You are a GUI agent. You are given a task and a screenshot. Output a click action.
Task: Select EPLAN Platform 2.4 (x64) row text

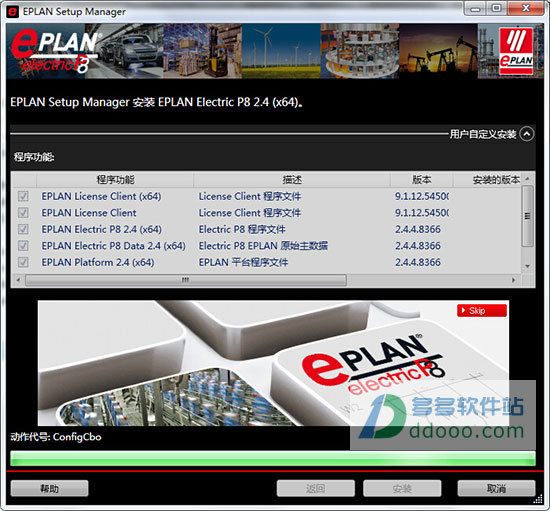click(98, 262)
